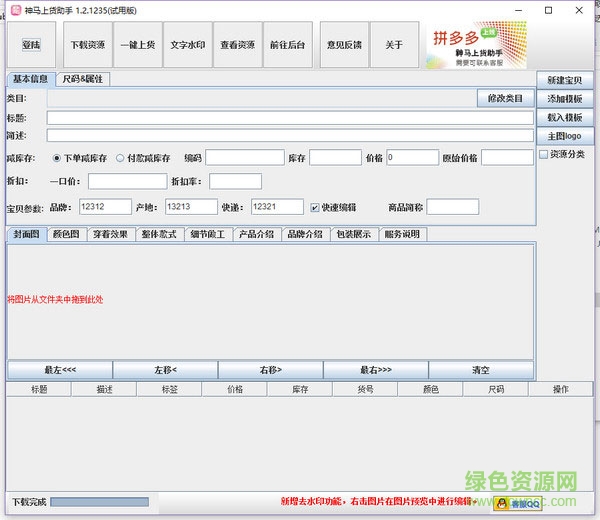This screenshot has width=600, height=520.
Task: Select the 细节做工 tab
Action: coord(208,234)
